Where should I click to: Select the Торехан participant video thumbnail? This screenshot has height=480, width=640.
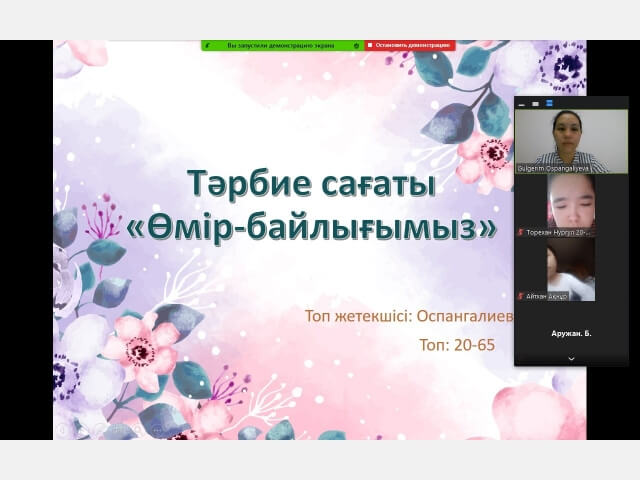(571, 205)
